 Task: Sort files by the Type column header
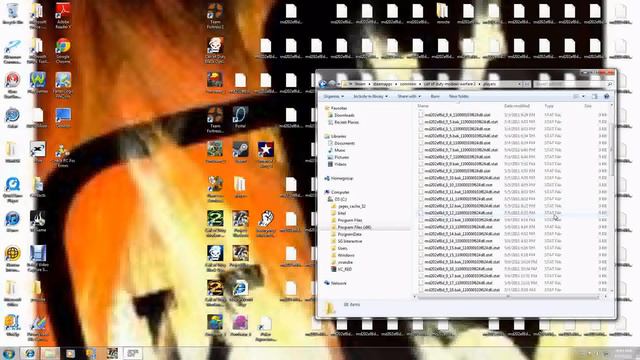point(549,106)
